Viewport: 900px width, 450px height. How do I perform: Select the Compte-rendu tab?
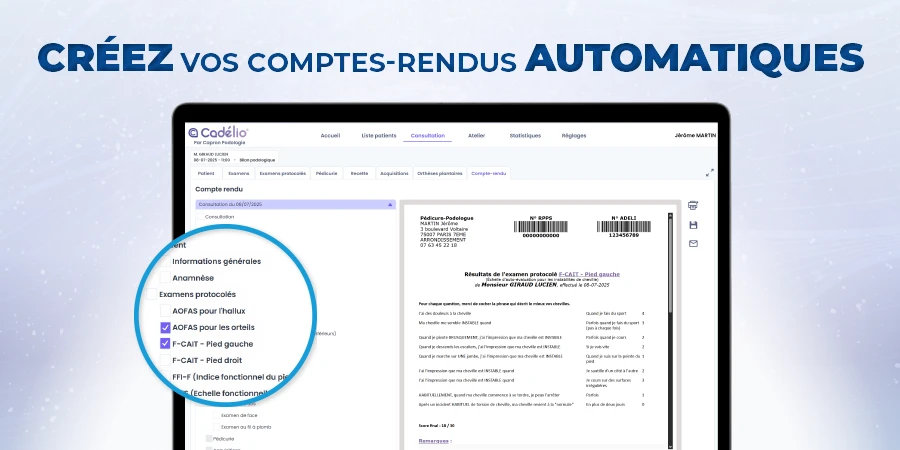[x=488, y=173]
